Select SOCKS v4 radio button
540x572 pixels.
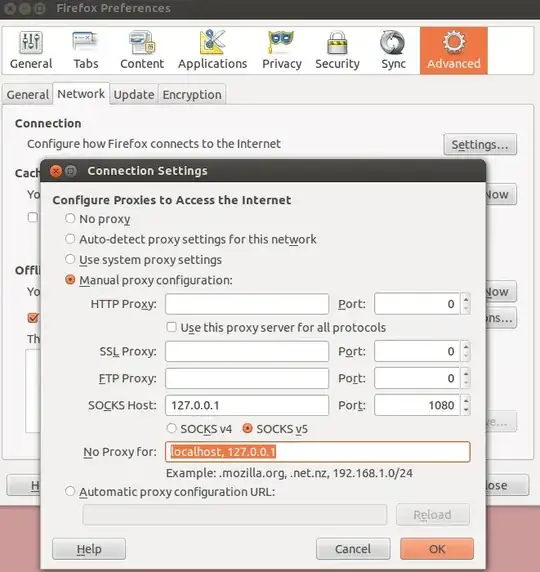(171, 428)
